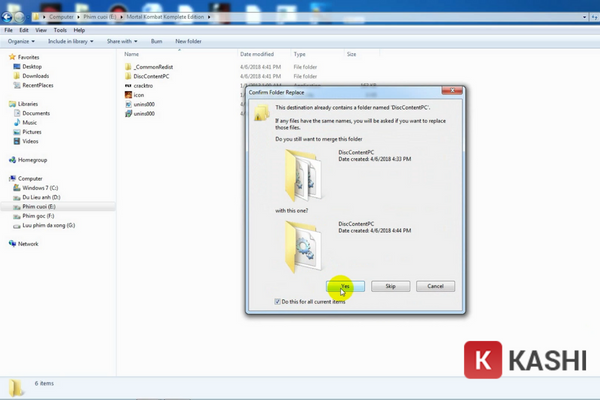
Task: Click the New folder toolbar button
Action: pyautogui.click(x=188, y=41)
